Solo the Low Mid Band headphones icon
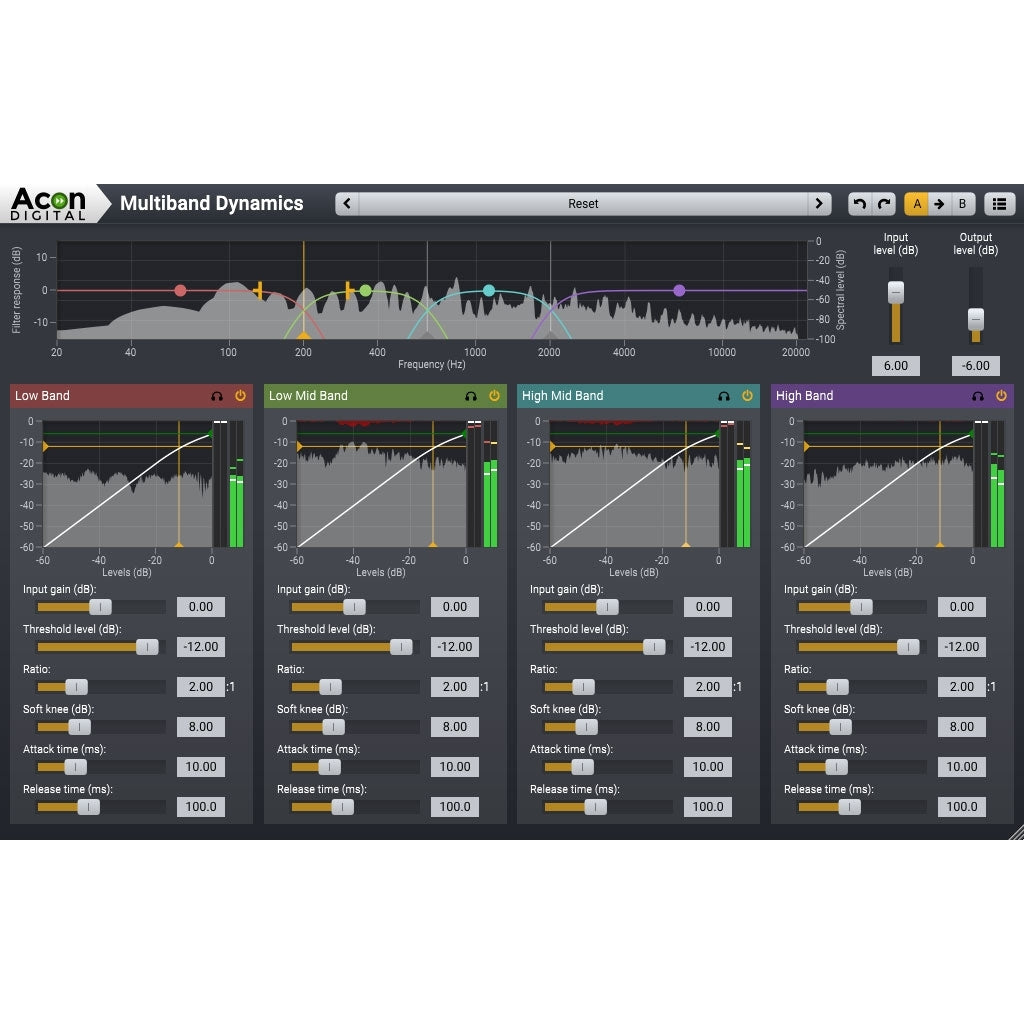Screen dimensions: 1024x1024 [470, 396]
